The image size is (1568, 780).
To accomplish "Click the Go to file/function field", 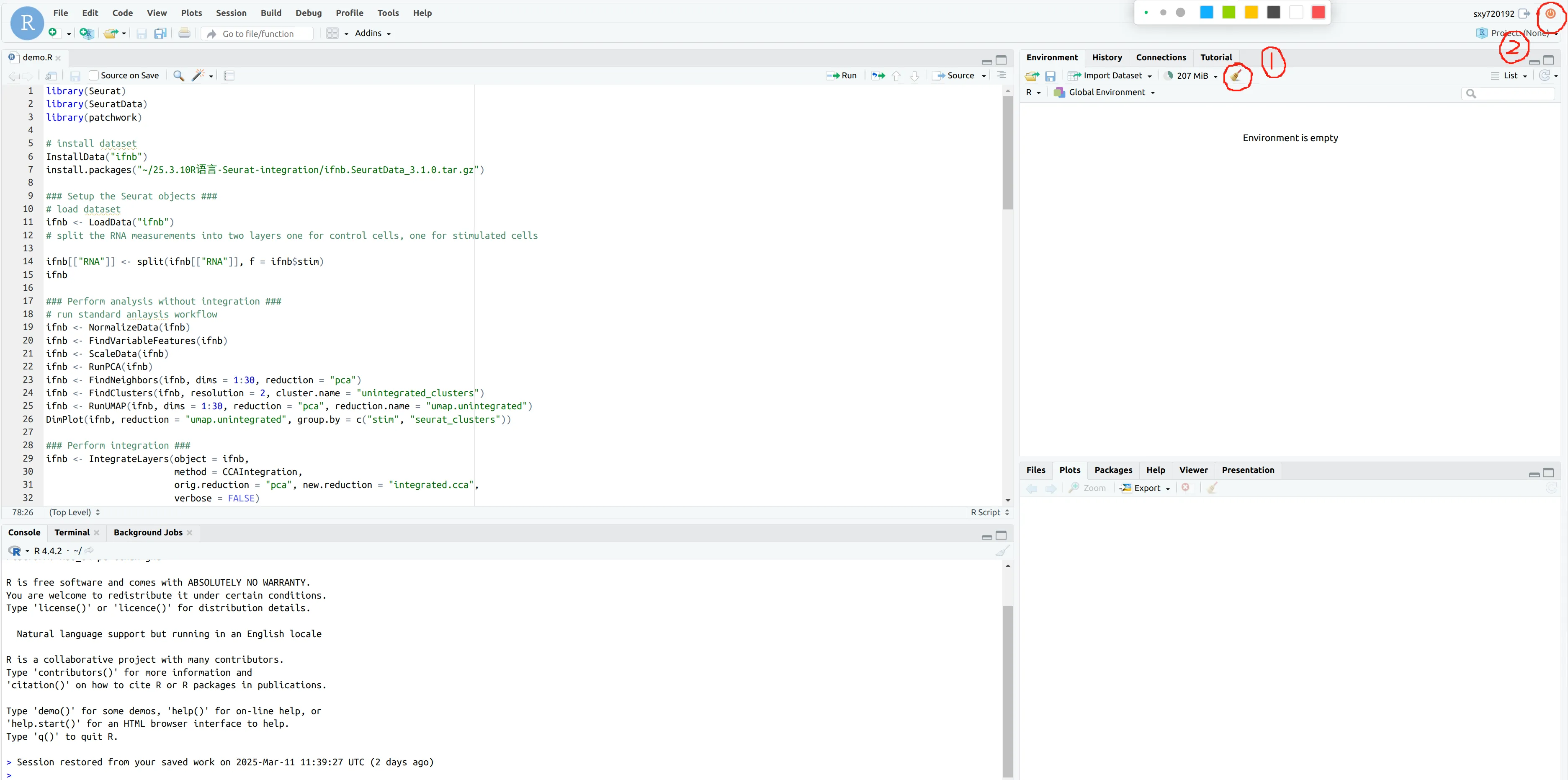I will (258, 34).
